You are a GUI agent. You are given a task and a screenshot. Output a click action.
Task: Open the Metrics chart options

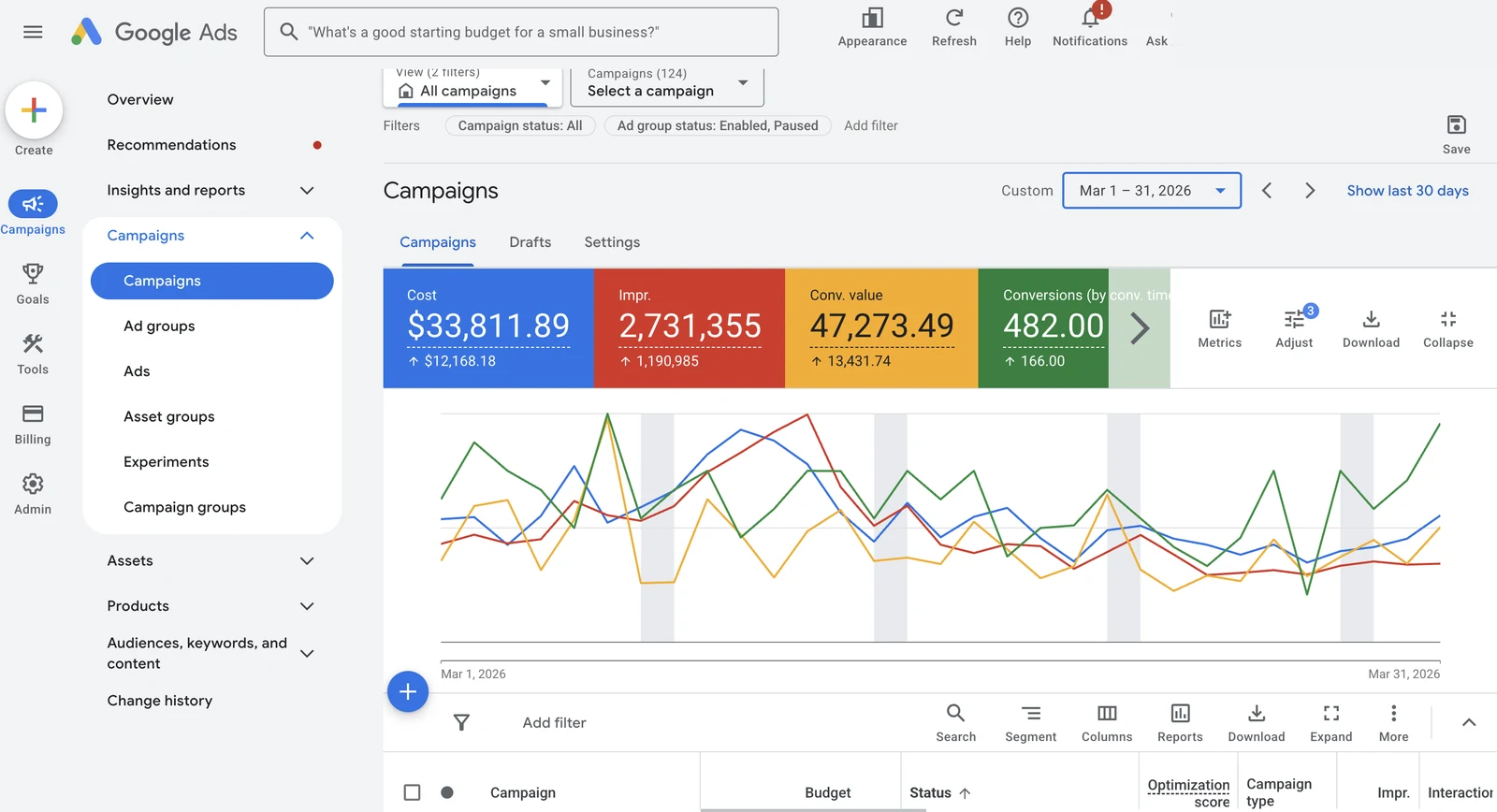1219,328
